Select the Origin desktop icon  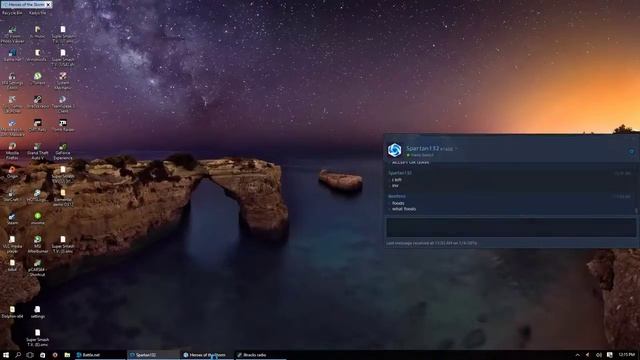[12, 172]
